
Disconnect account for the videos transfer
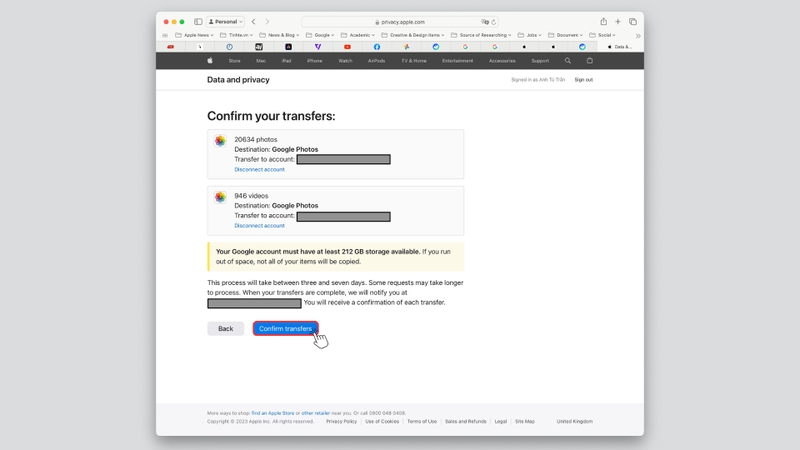(259, 226)
